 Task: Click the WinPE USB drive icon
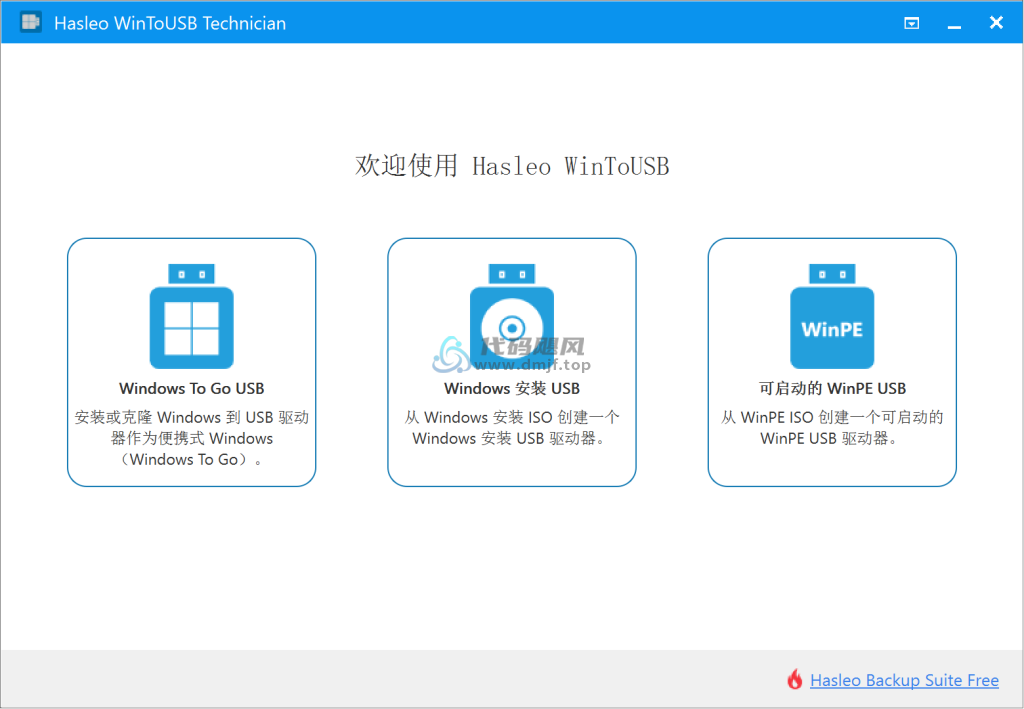(832, 316)
